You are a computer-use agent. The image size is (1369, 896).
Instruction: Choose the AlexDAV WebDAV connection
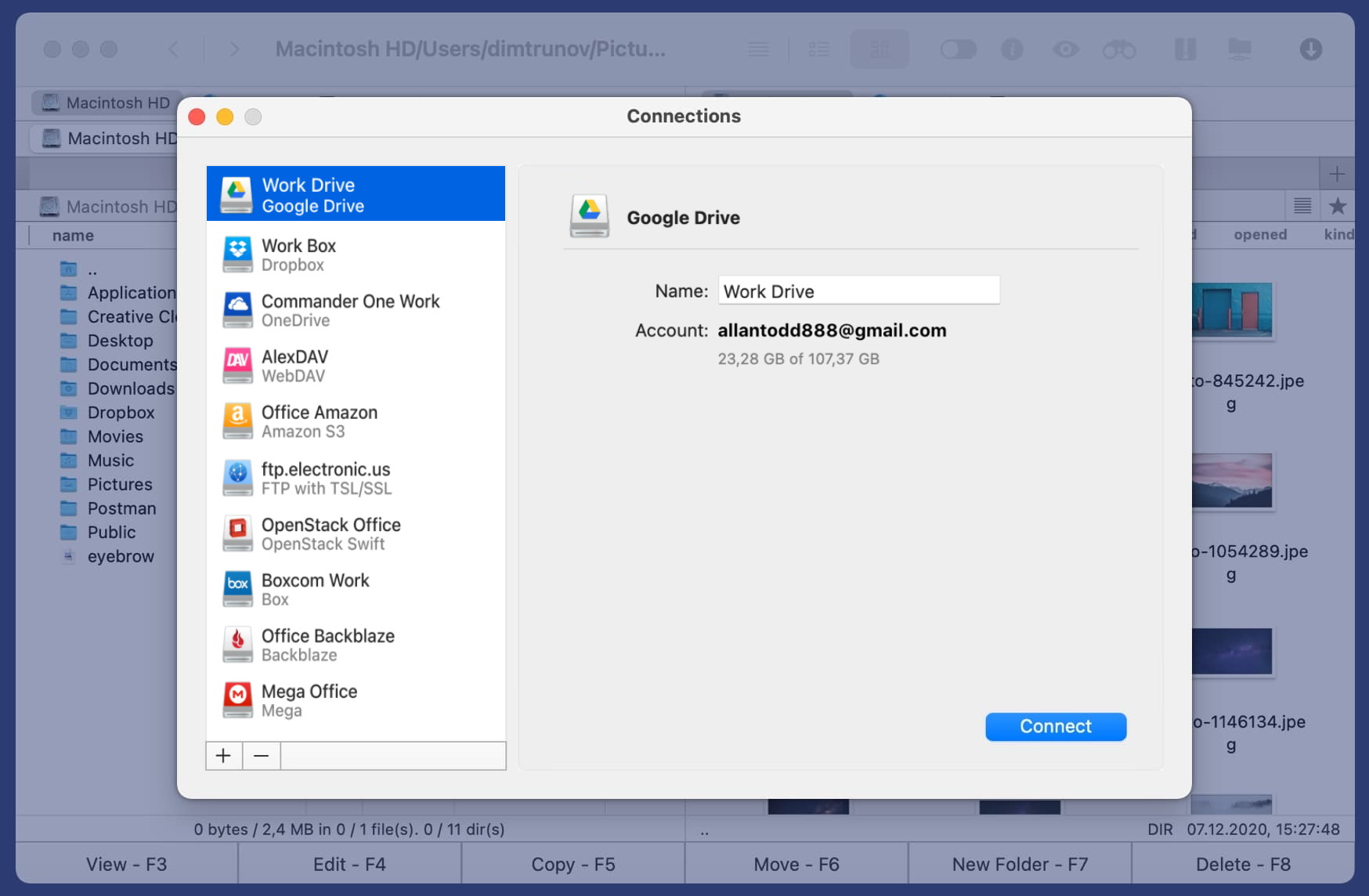pyautogui.click(x=355, y=366)
